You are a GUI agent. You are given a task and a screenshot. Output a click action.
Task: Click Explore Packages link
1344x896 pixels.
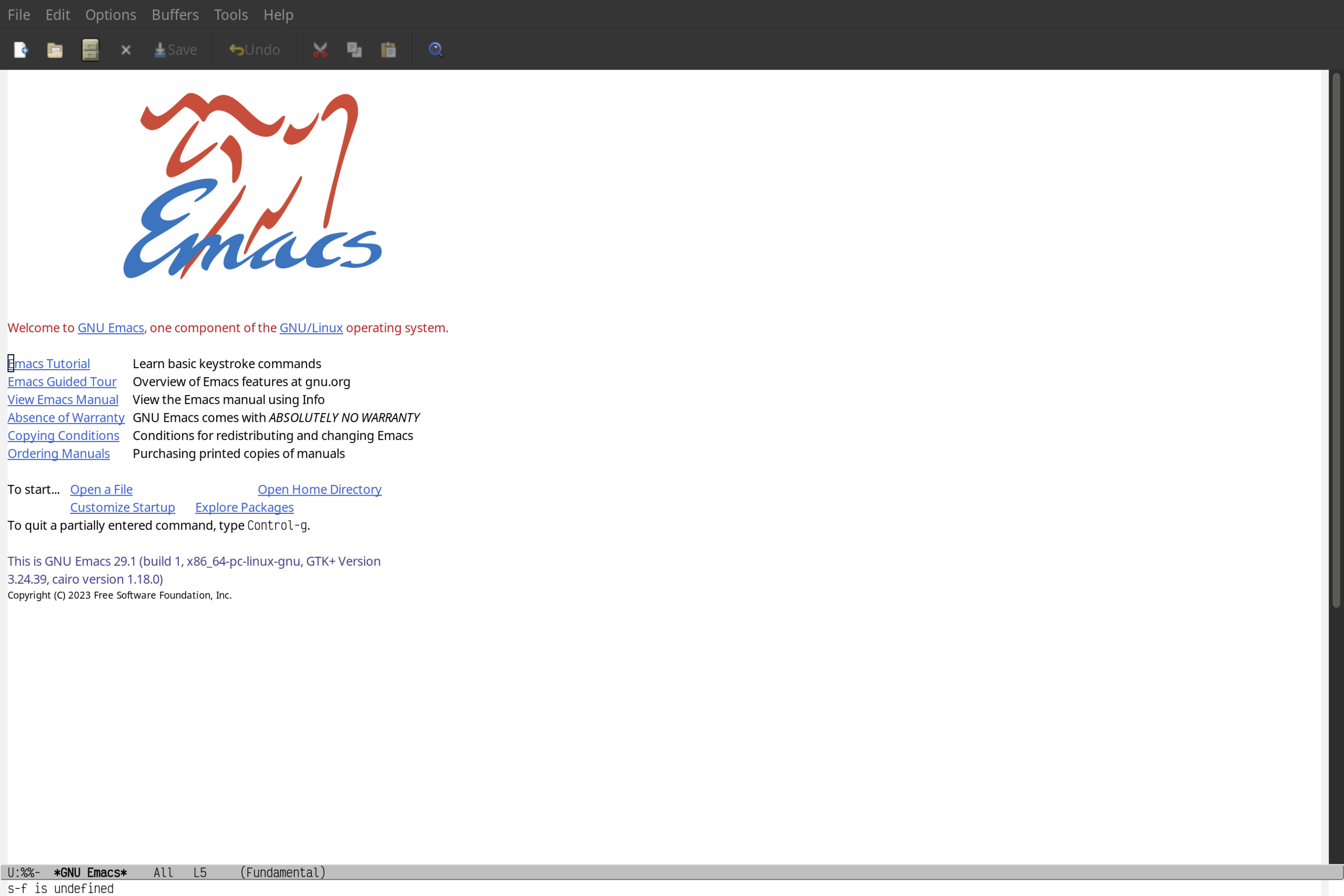pos(244,507)
